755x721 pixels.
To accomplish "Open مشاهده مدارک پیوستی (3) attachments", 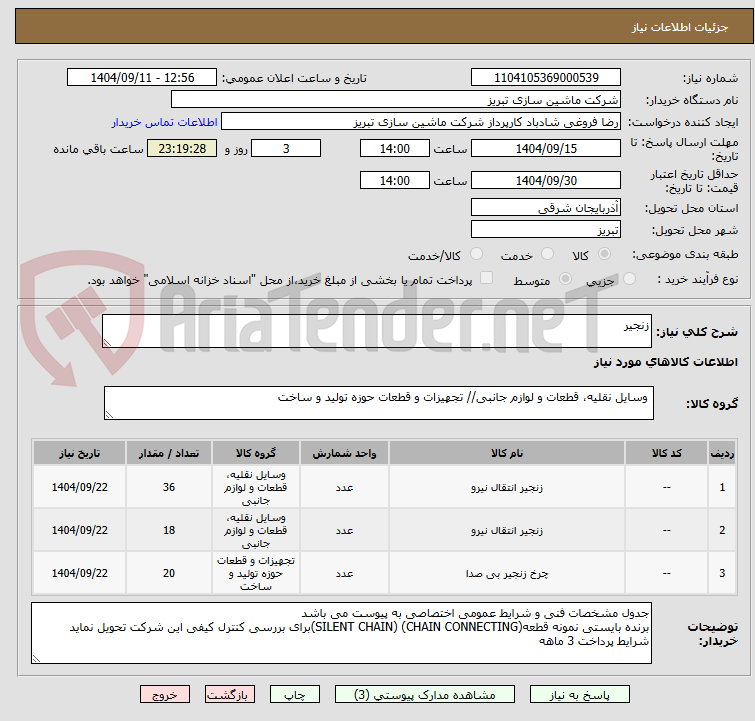I will pyautogui.click(x=425, y=695).
